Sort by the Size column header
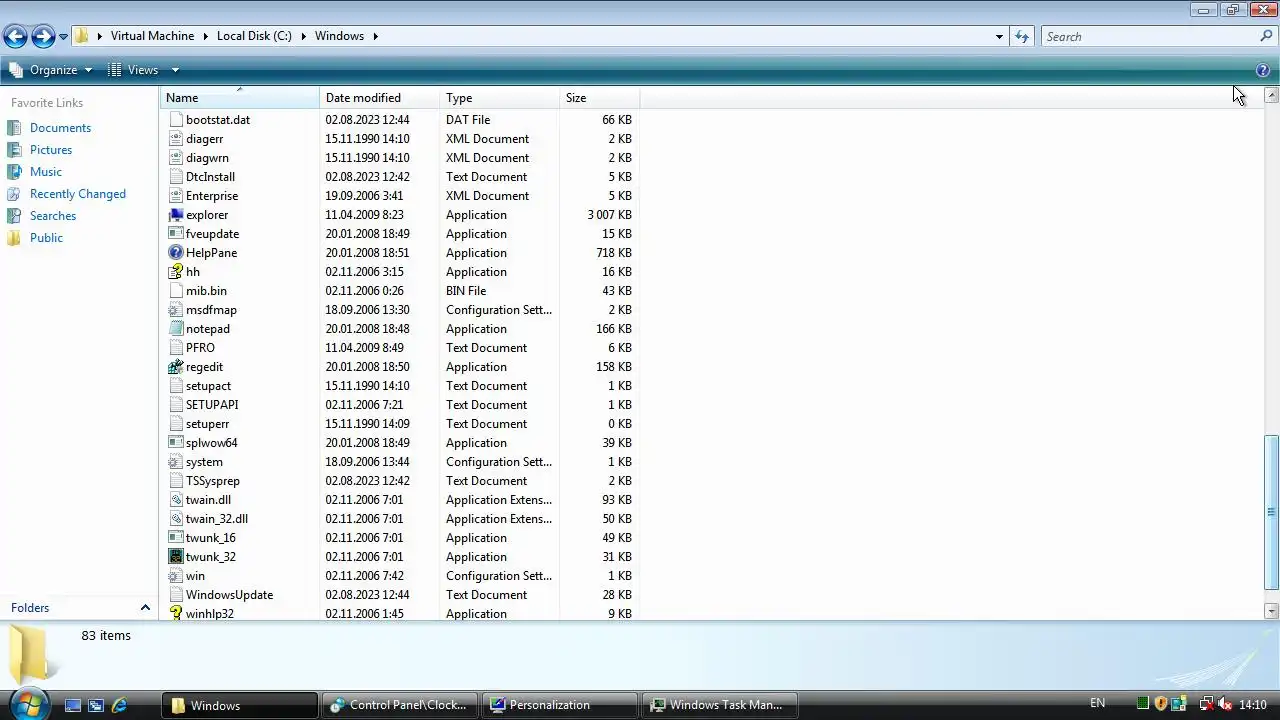The height and width of the screenshot is (720, 1280). point(600,98)
